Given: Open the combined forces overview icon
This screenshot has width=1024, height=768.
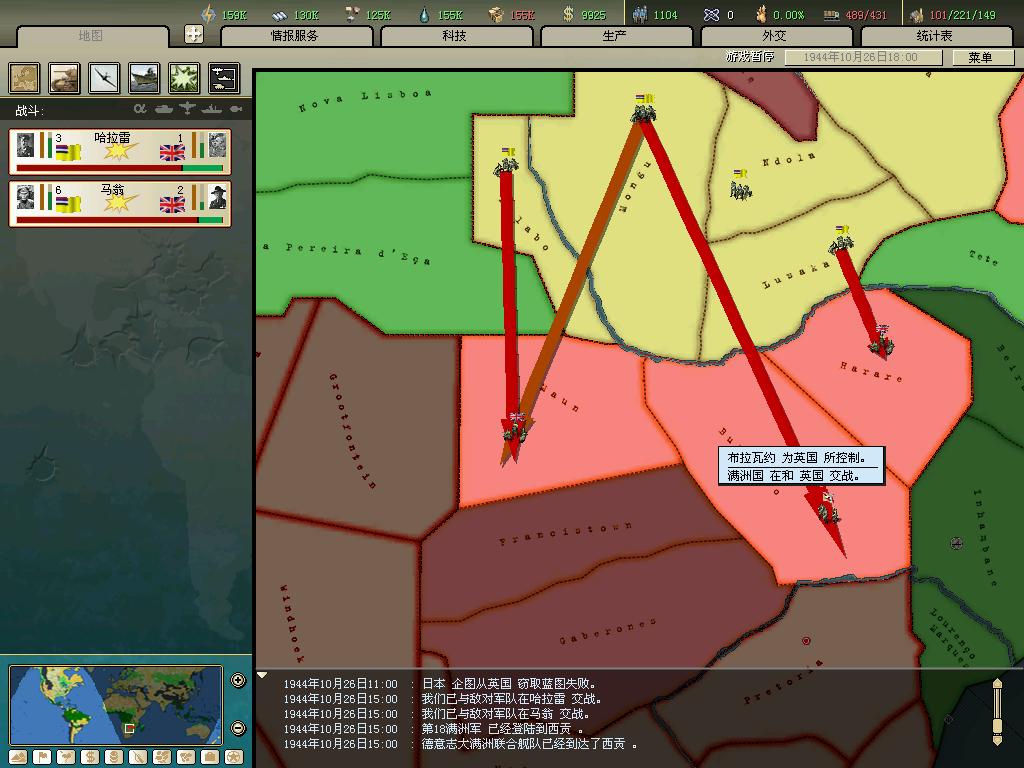Looking at the screenshot, I should [x=224, y=78].
